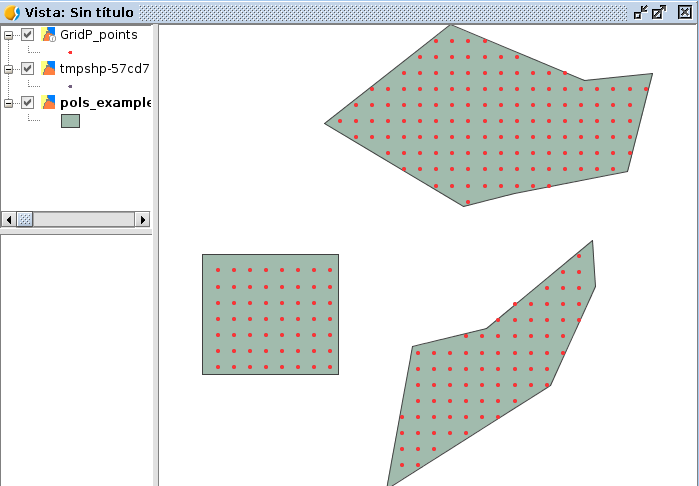699x486 pixels.
Task: Toggle visibility of GridP_points layer
Action: click(x=28, y=35)
